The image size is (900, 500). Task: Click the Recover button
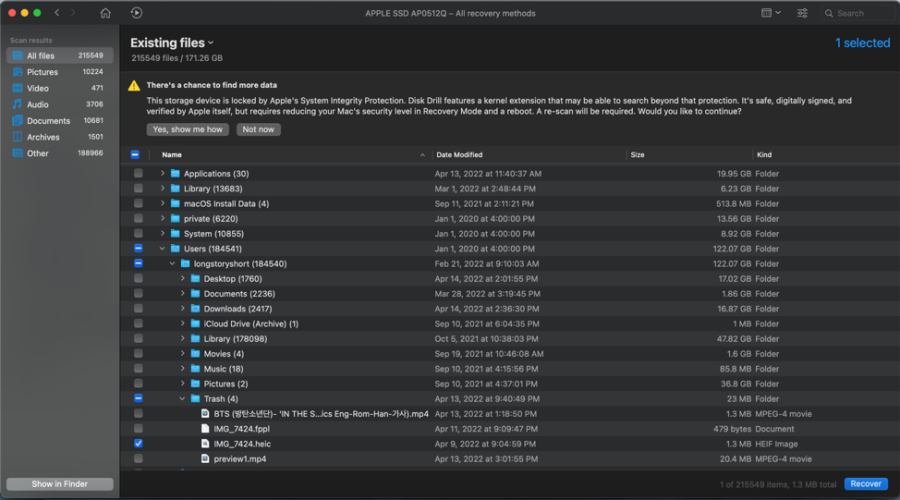[x=866, y=484]
